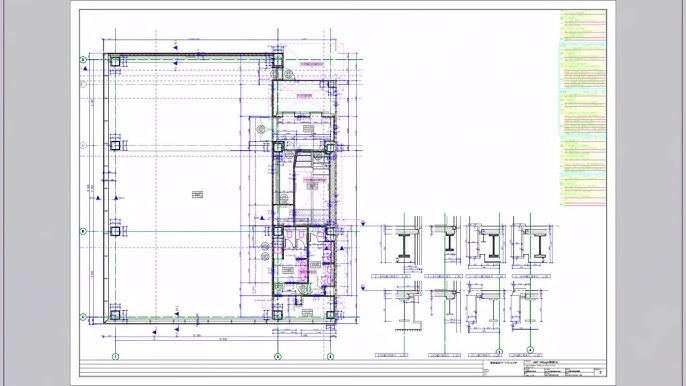
Task: Select the bottom-left corner column in the plan
Action: (115, 315)
